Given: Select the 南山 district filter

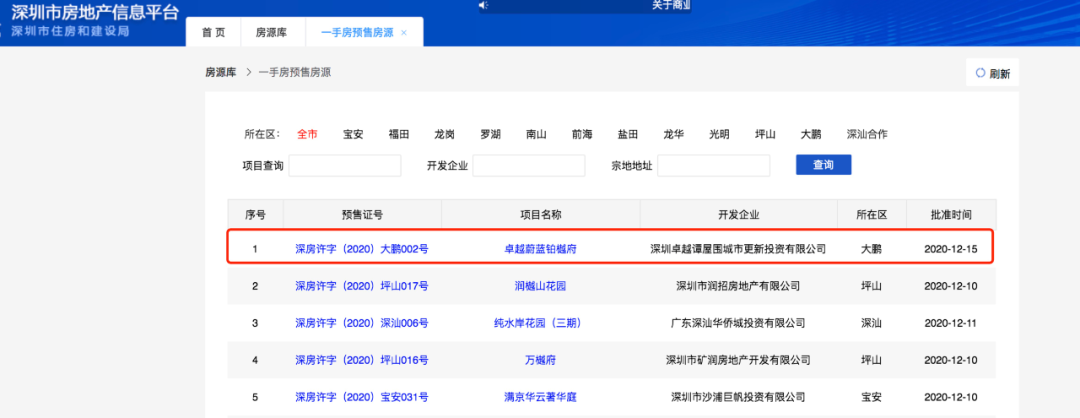Looking at the screenshot, I should click(536, 134).
